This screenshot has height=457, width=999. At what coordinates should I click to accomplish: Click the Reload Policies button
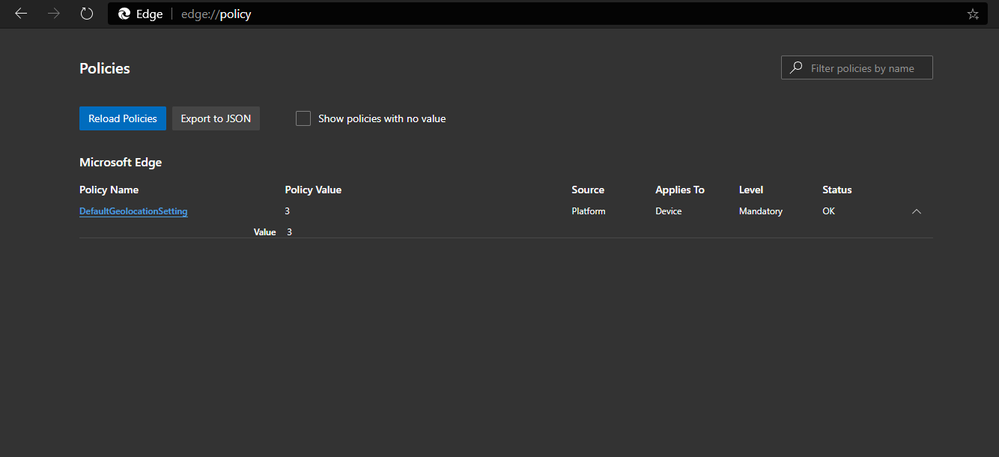point(122,119)
